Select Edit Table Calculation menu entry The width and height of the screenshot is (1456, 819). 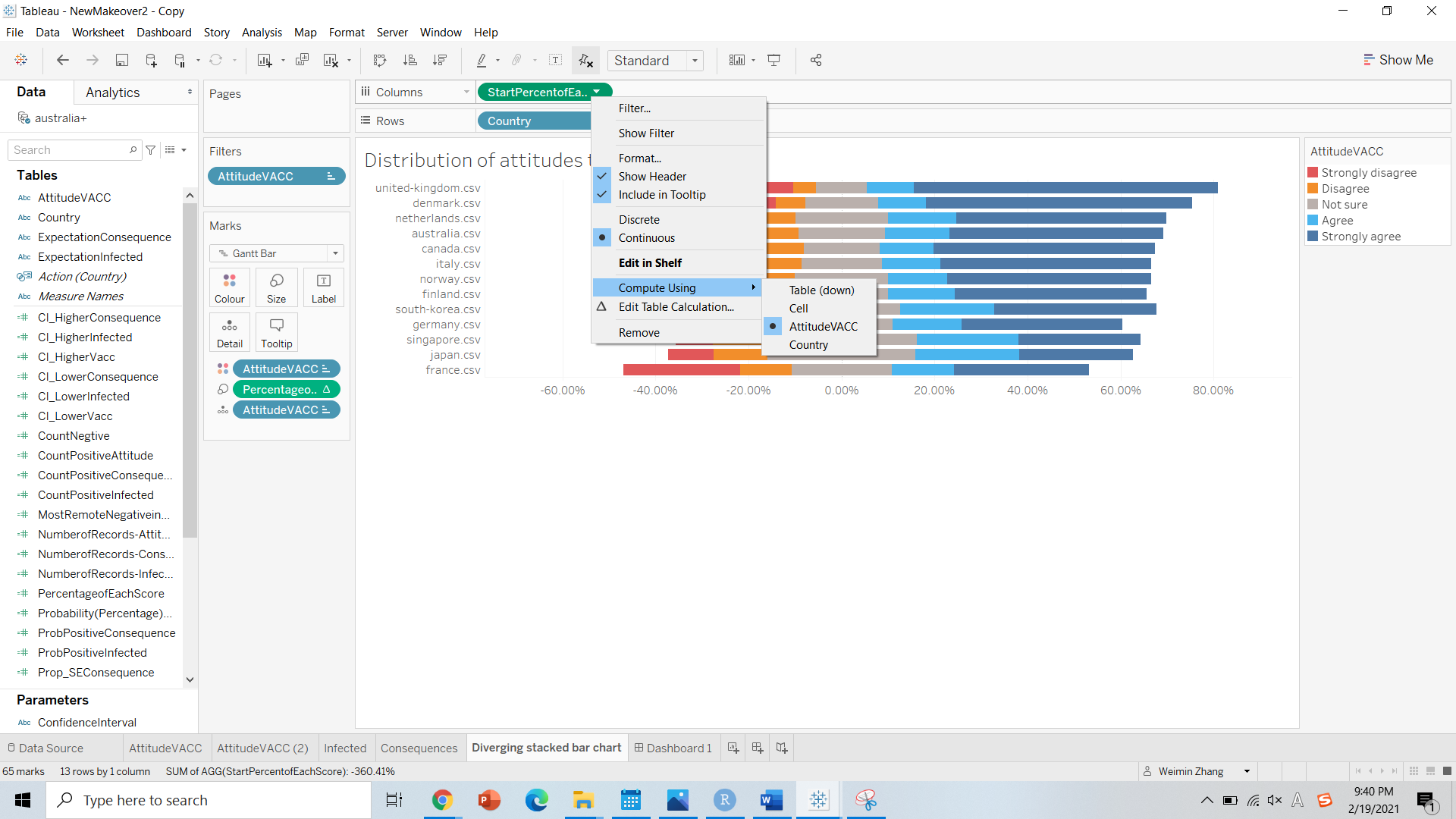(676, 306)
